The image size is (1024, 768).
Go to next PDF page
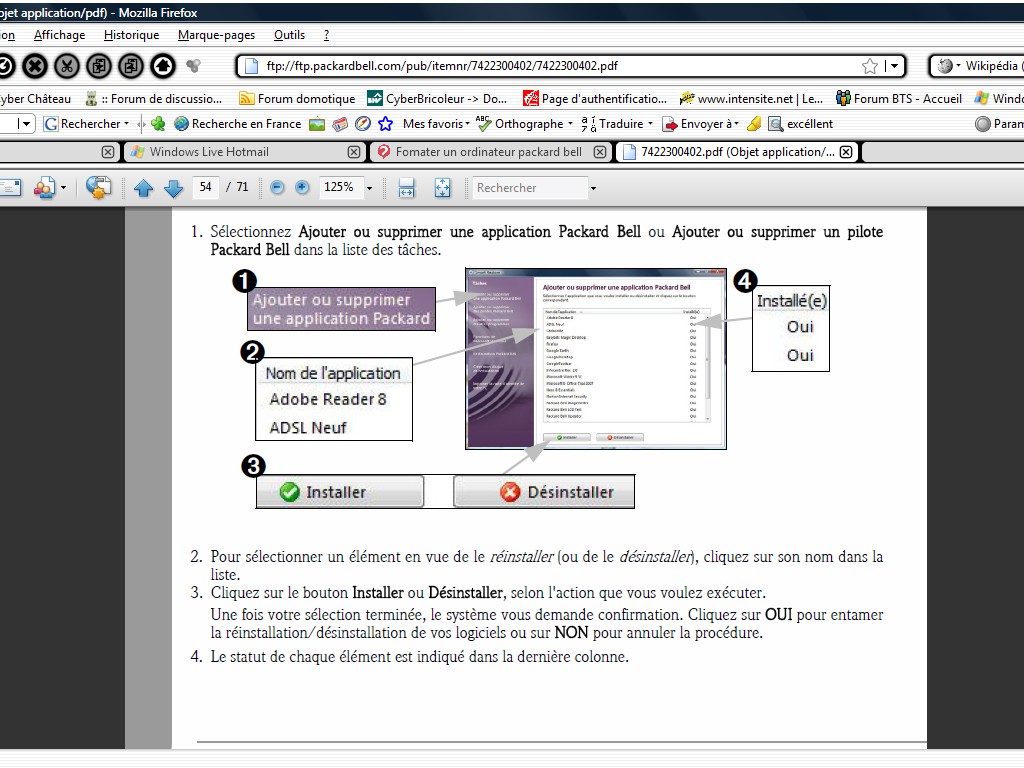click(x=173, y=188)
